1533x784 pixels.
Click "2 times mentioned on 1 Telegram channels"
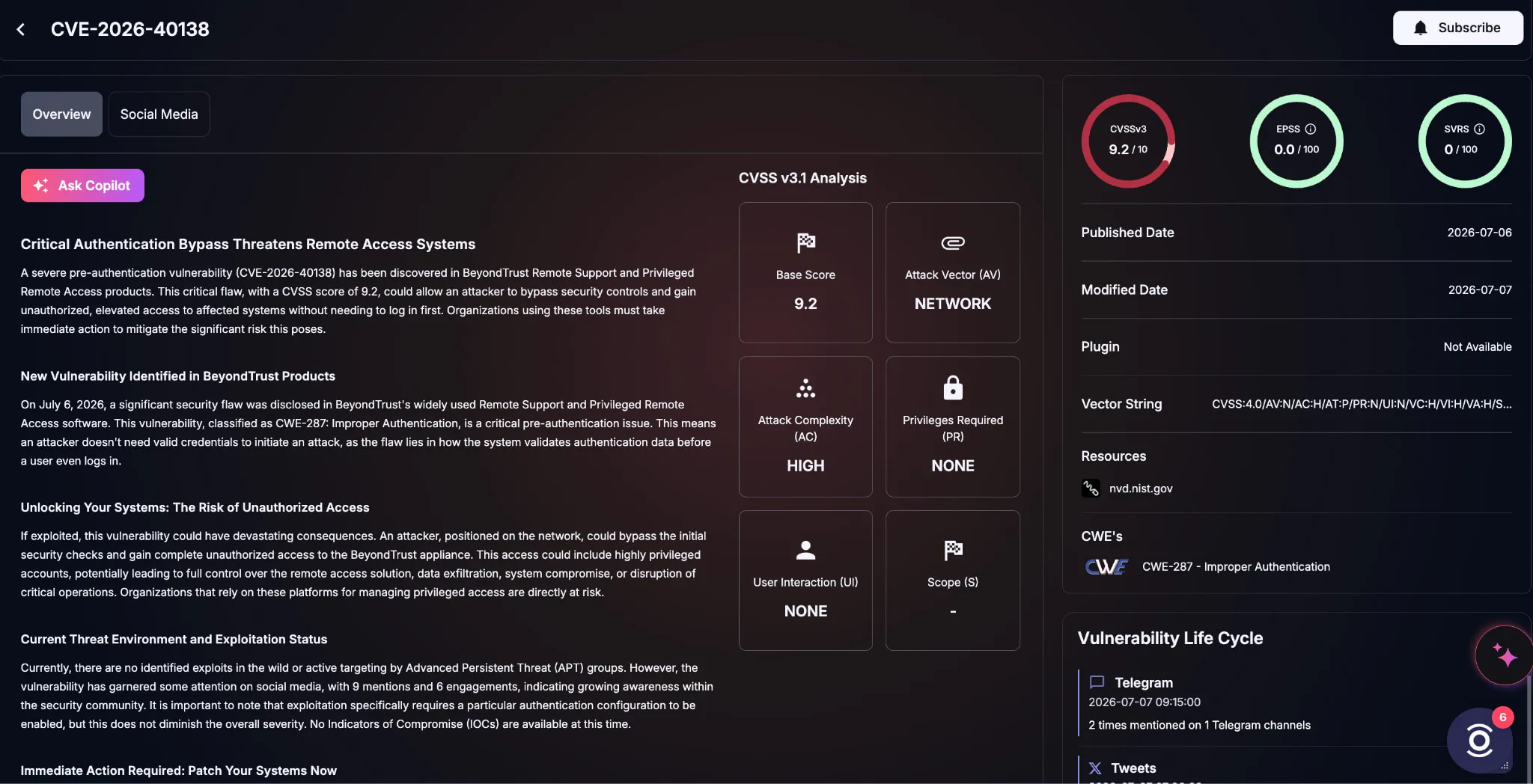point(1199,725)
